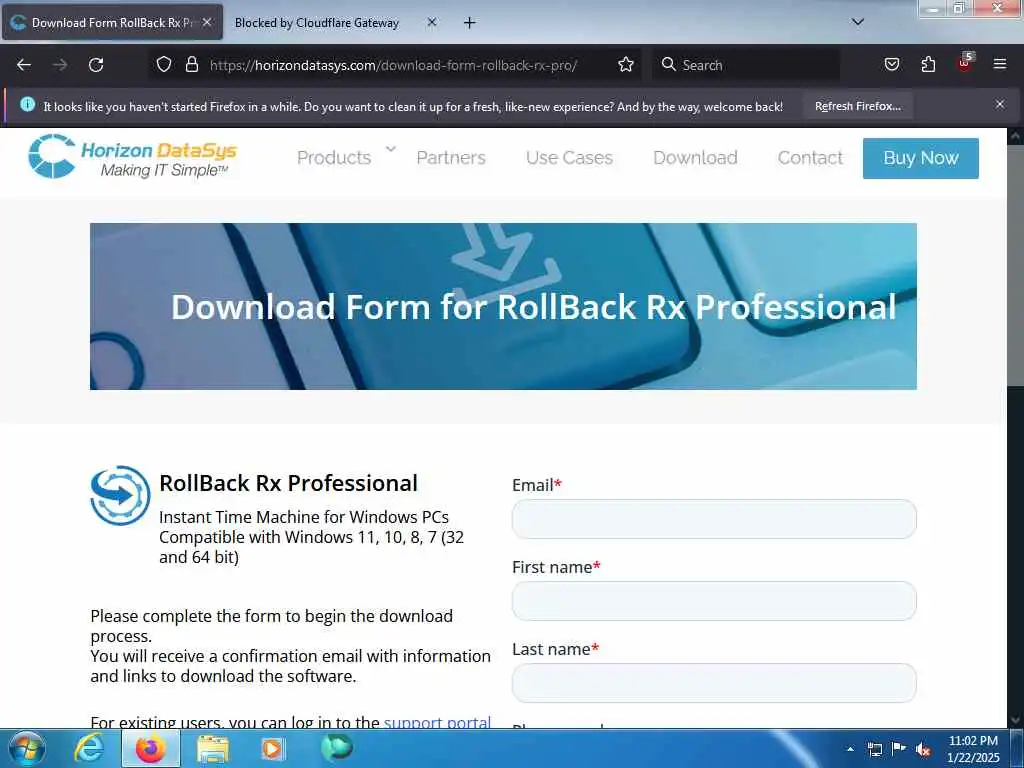Open Windows Explorer folder in taskbar
Screen dimensions: 1024x768
click(212, 750)
